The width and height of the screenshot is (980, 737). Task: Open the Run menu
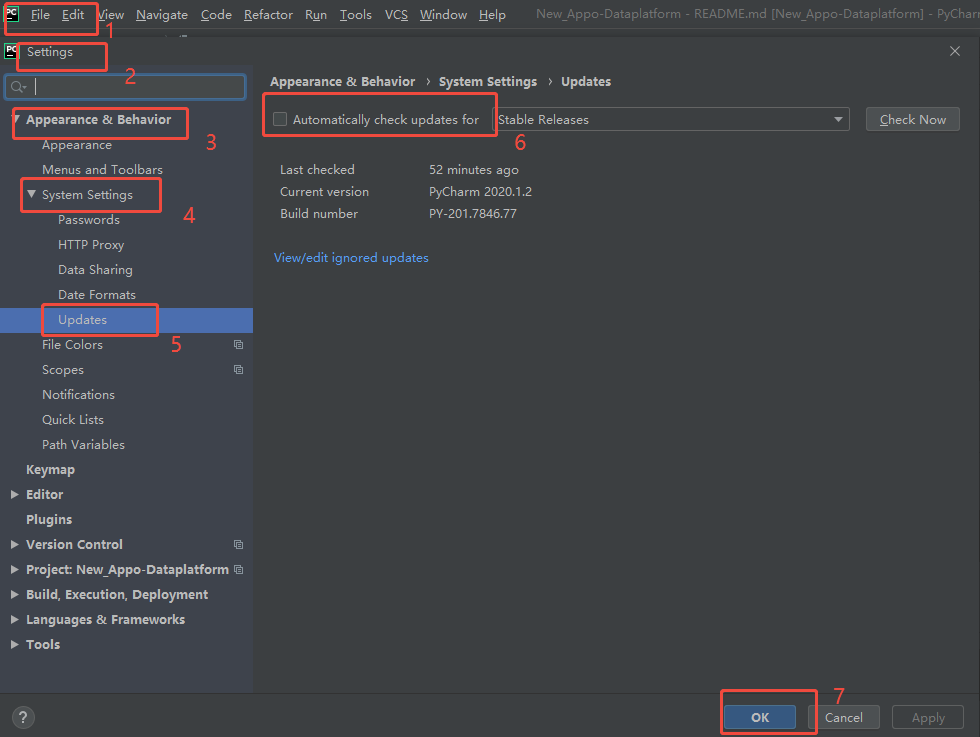point(316,14)
